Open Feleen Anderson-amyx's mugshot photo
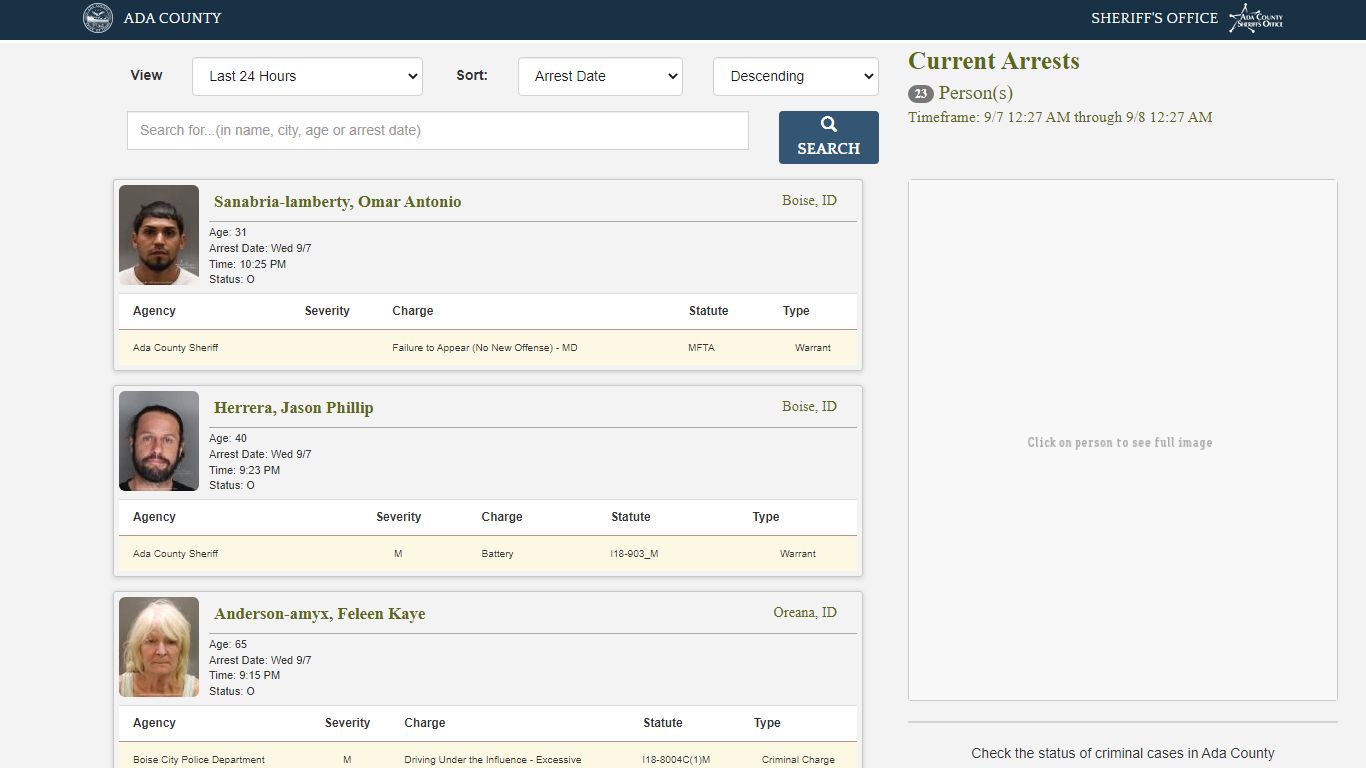Viewport: 1366px width, 768px height. 159,647
